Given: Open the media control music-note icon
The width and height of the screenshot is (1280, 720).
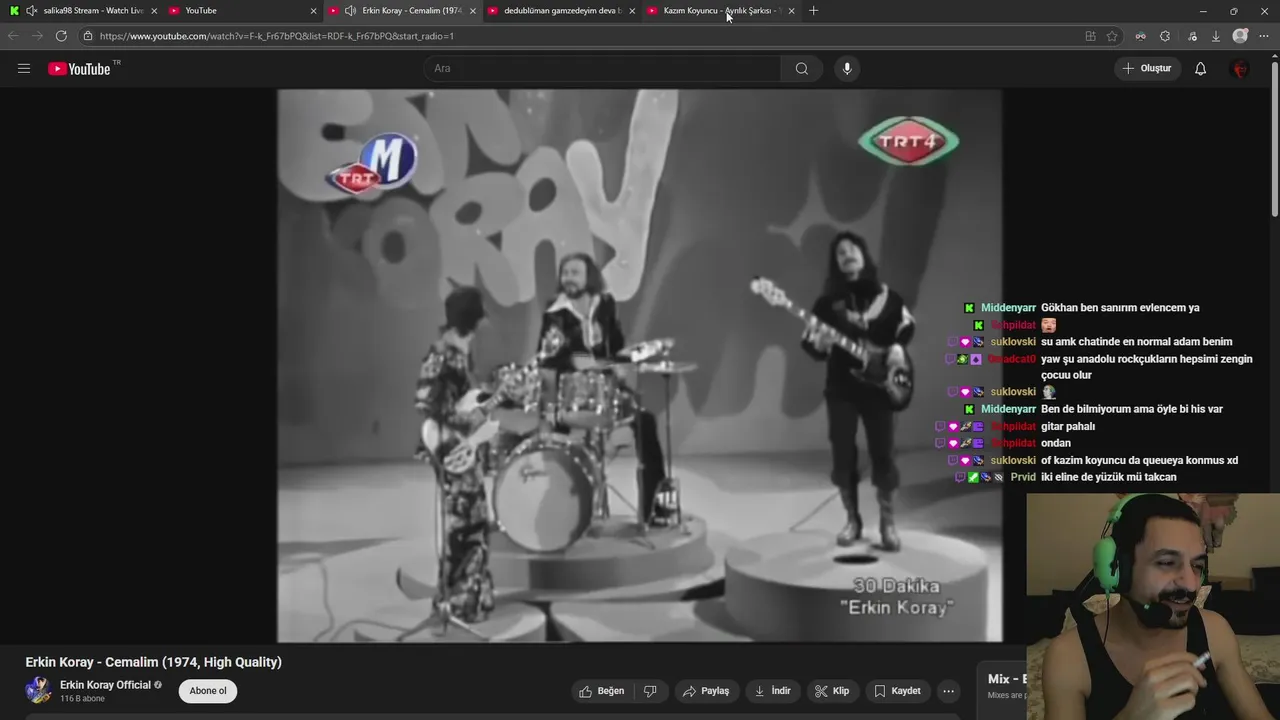Looking at the screenshot, I should pyautogui.click(x=1192, y=36).
